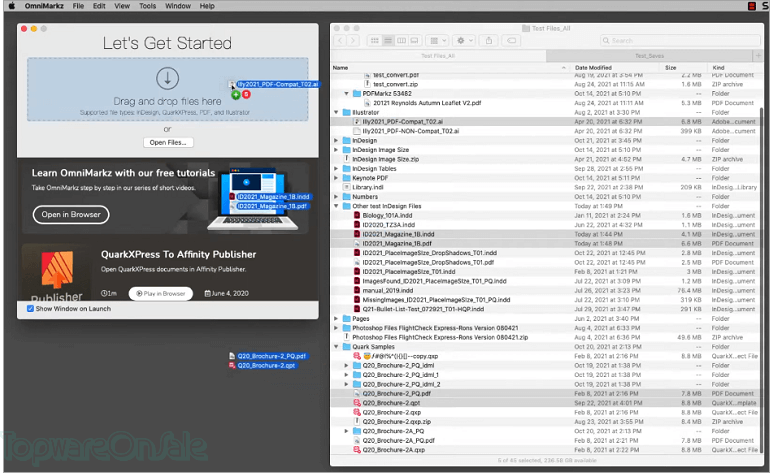Click the manual_2019.indd file icon
The image size is (770, 473).
pyautogui.click(x=357, y=291)
